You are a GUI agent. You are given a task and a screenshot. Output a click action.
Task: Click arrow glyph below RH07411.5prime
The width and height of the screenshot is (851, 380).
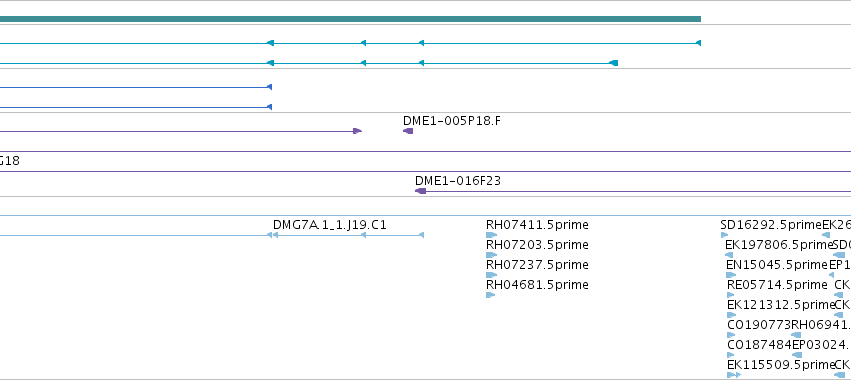click(491, 235)
